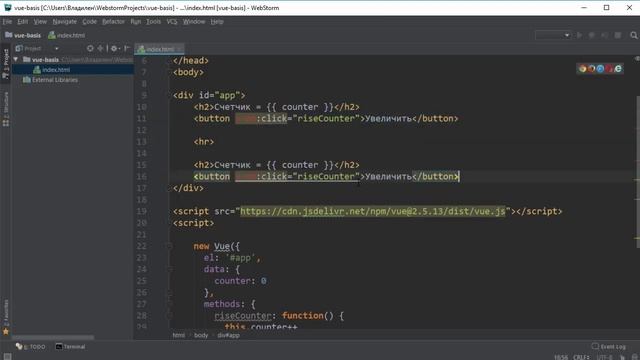Open the Edit menu
The image size is (640, 360).
point(23,22)
